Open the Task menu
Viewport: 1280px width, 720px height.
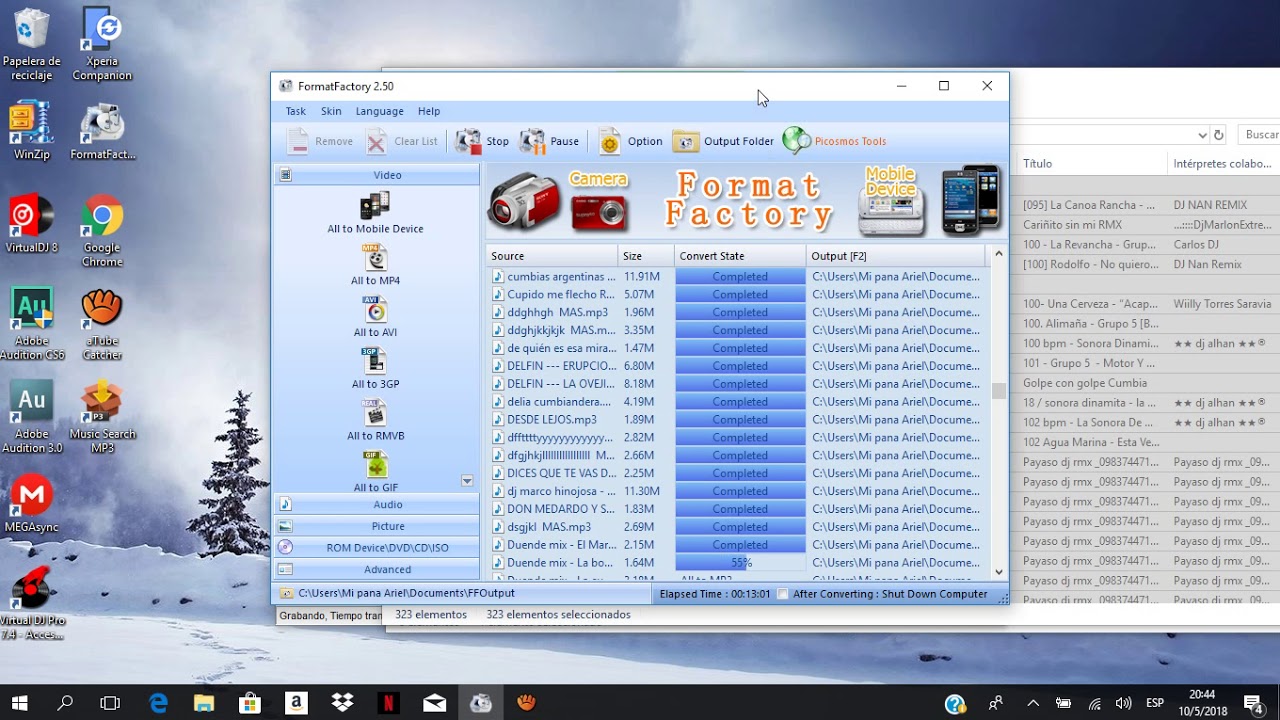coord(296,111)
